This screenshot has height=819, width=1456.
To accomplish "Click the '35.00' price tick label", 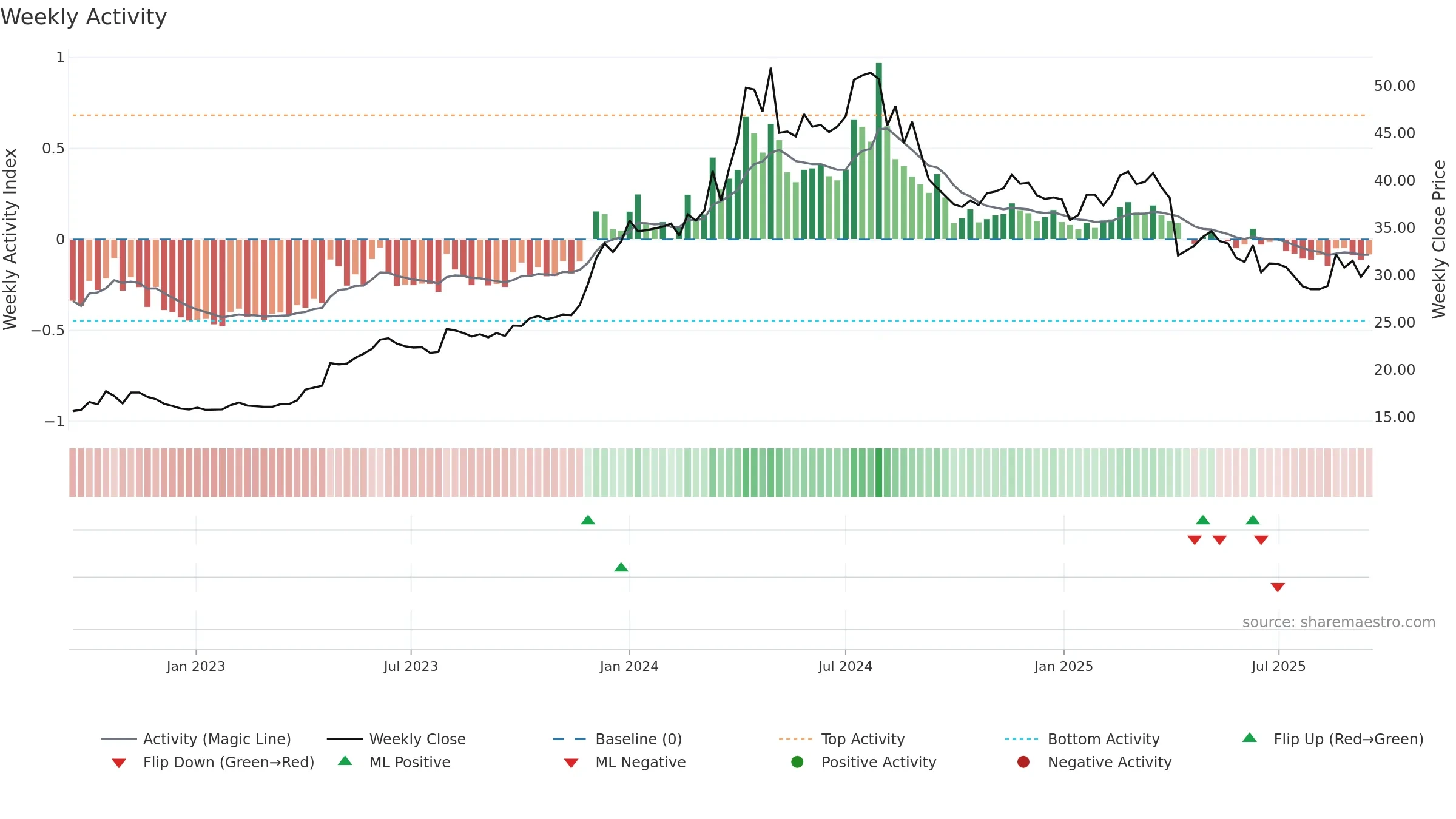I will 1395,228.
